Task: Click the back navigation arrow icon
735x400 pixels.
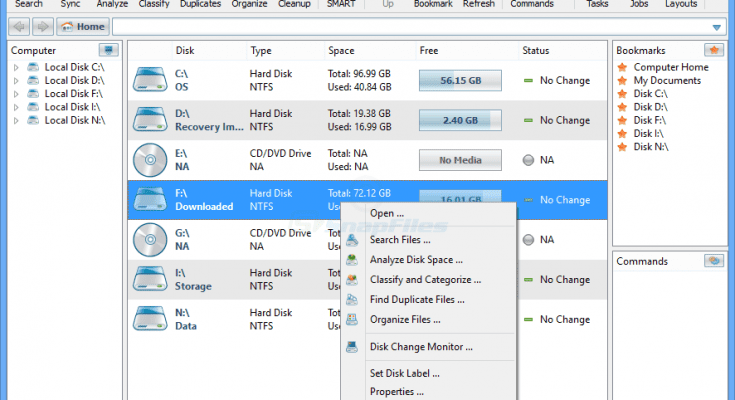Action: 20,27
